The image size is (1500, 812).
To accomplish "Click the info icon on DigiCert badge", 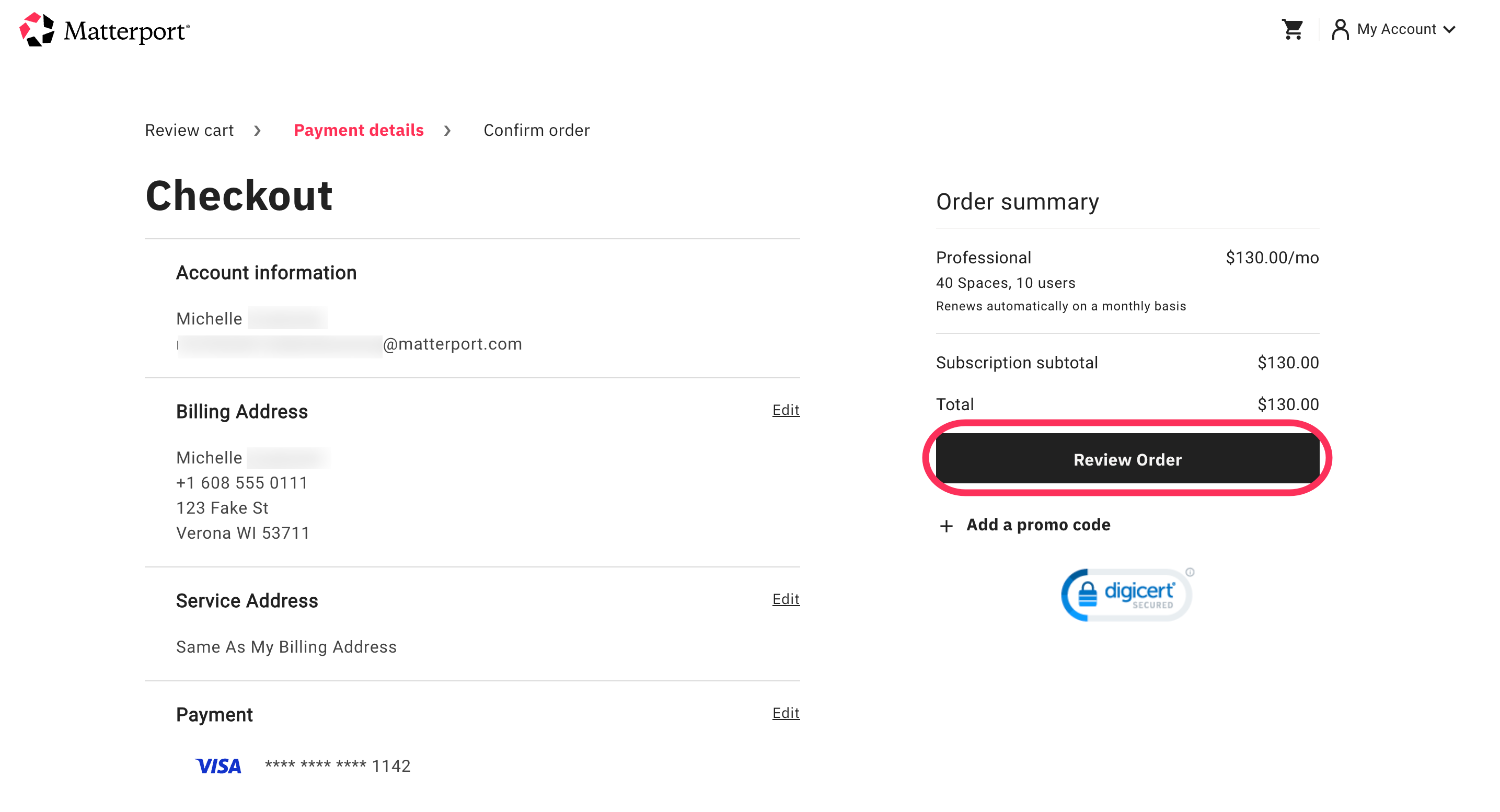I will coord(1190,572).
